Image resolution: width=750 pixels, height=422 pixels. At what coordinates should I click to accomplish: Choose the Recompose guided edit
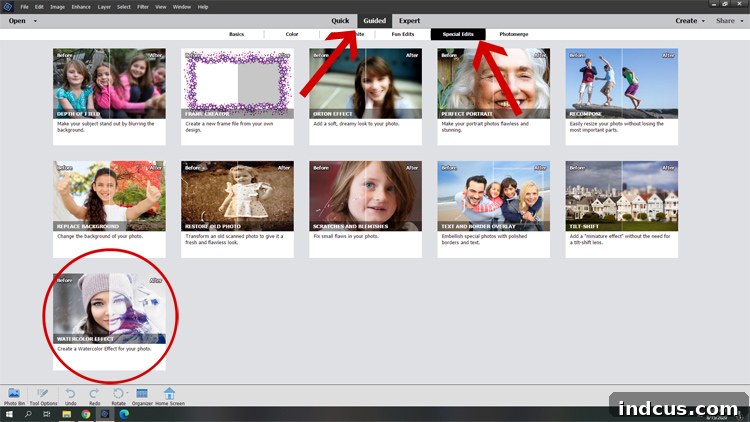[x=622, y=97]
